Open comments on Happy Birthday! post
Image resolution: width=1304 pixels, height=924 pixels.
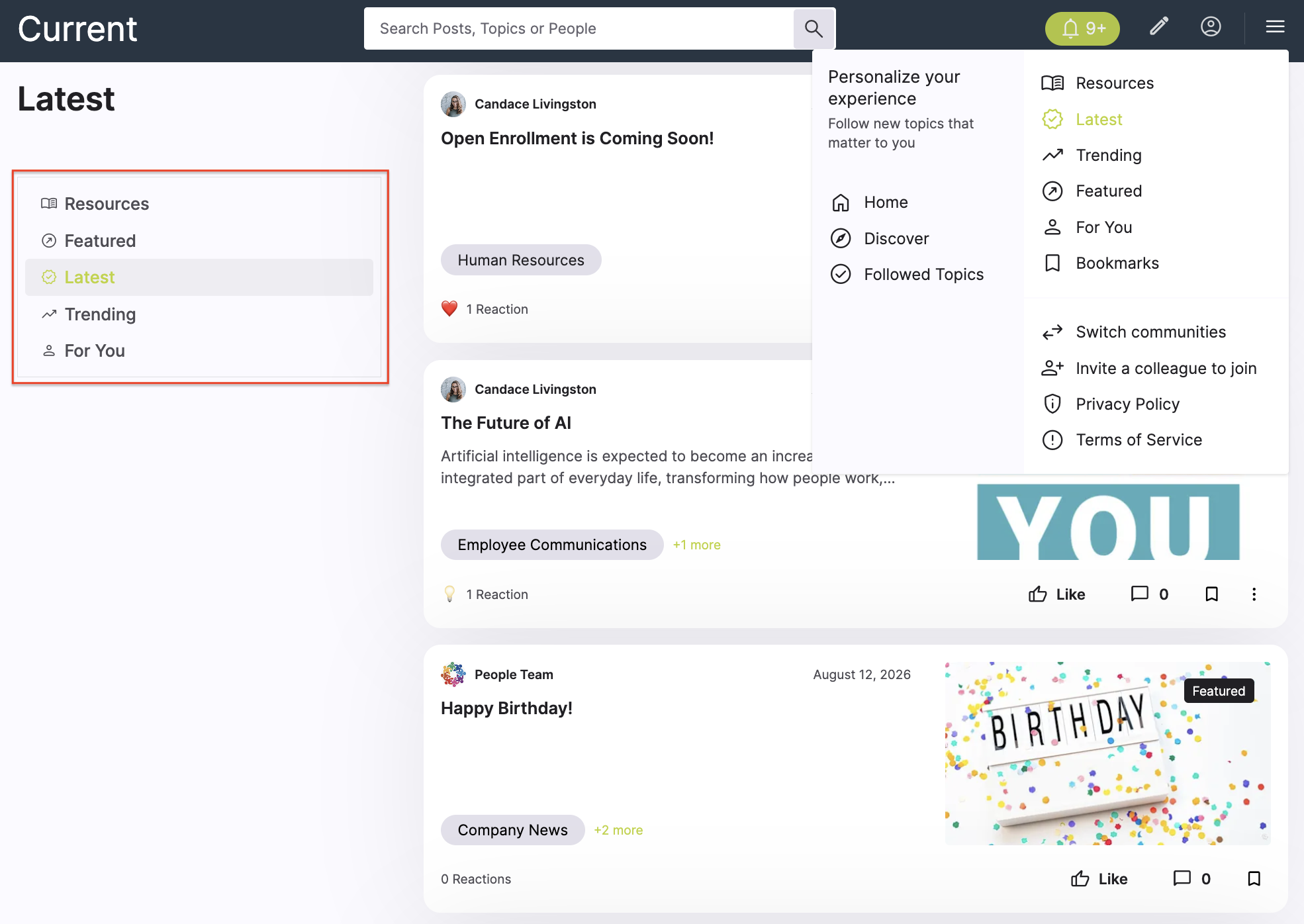tap(1192, 879)
